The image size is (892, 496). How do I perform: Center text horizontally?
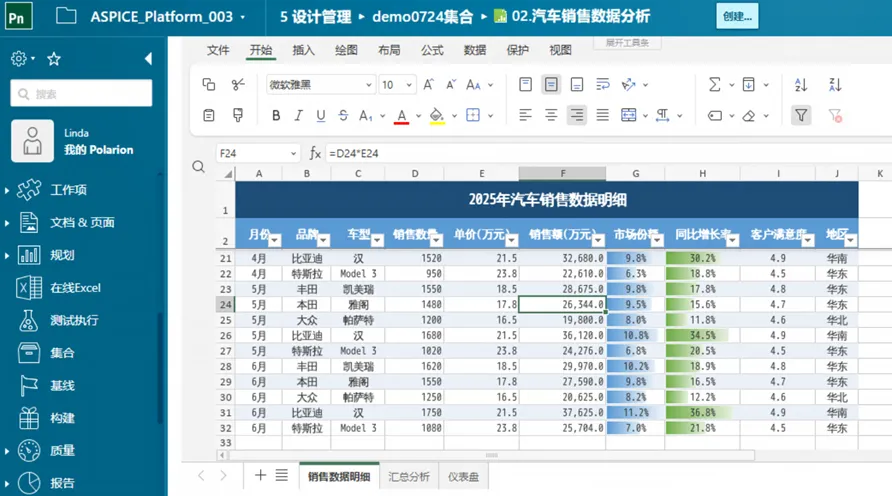(551, 115)
